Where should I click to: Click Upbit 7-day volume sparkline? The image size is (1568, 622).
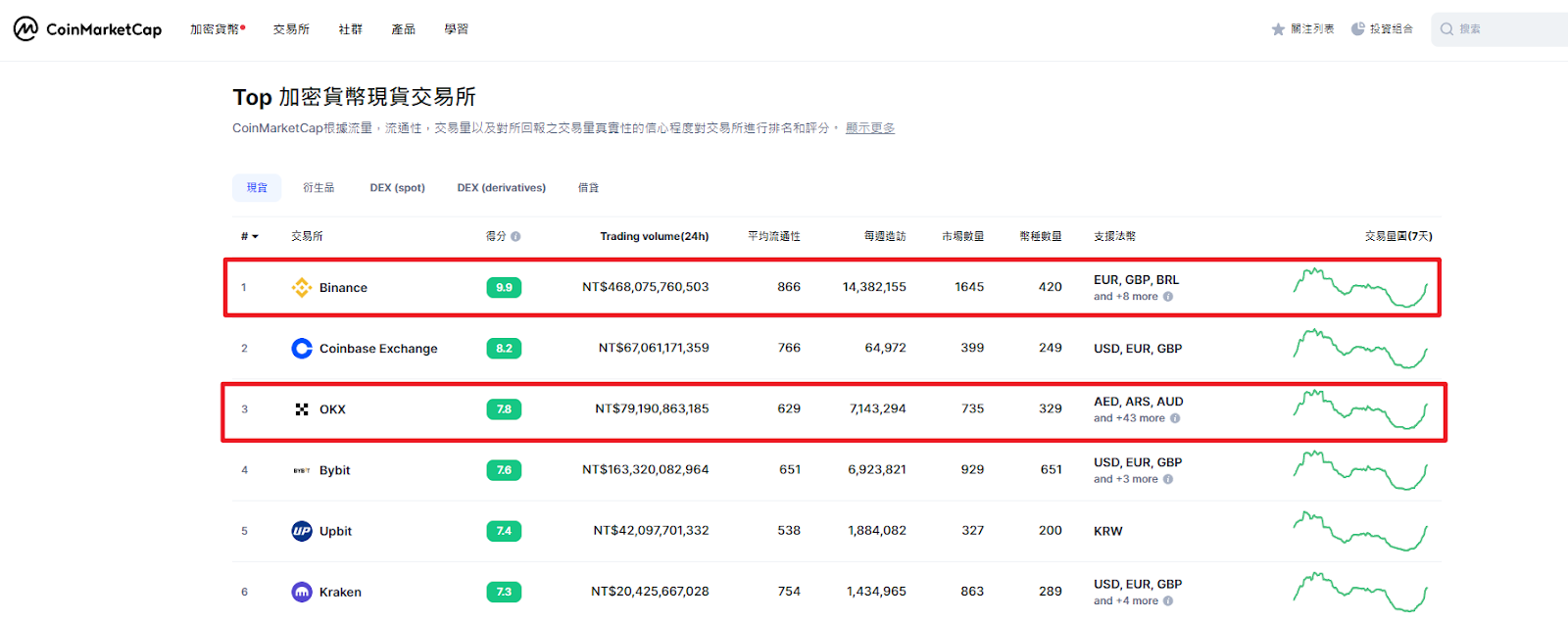coord(1360,531)
